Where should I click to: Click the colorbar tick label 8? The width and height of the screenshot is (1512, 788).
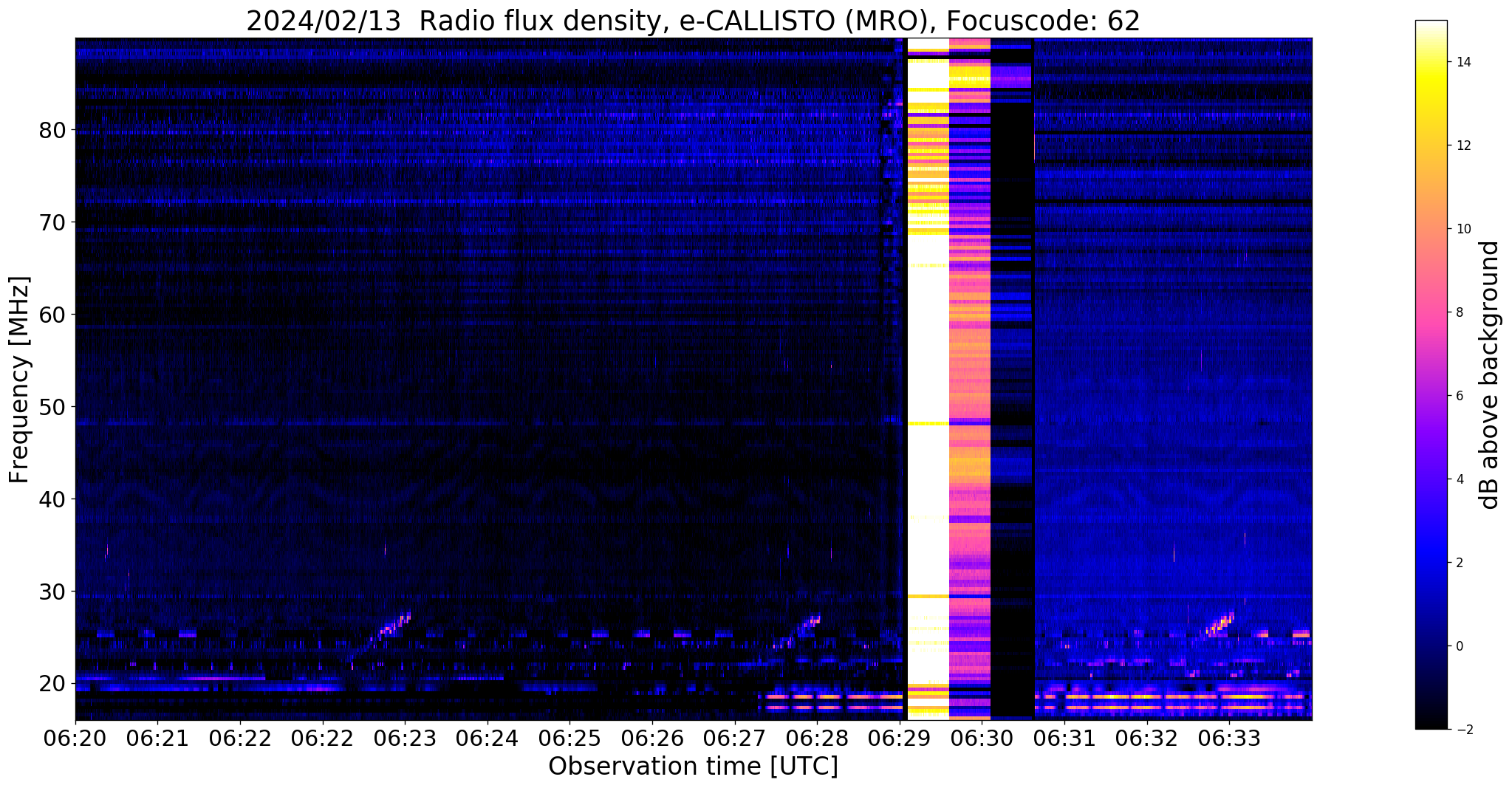pos(1459,312)
